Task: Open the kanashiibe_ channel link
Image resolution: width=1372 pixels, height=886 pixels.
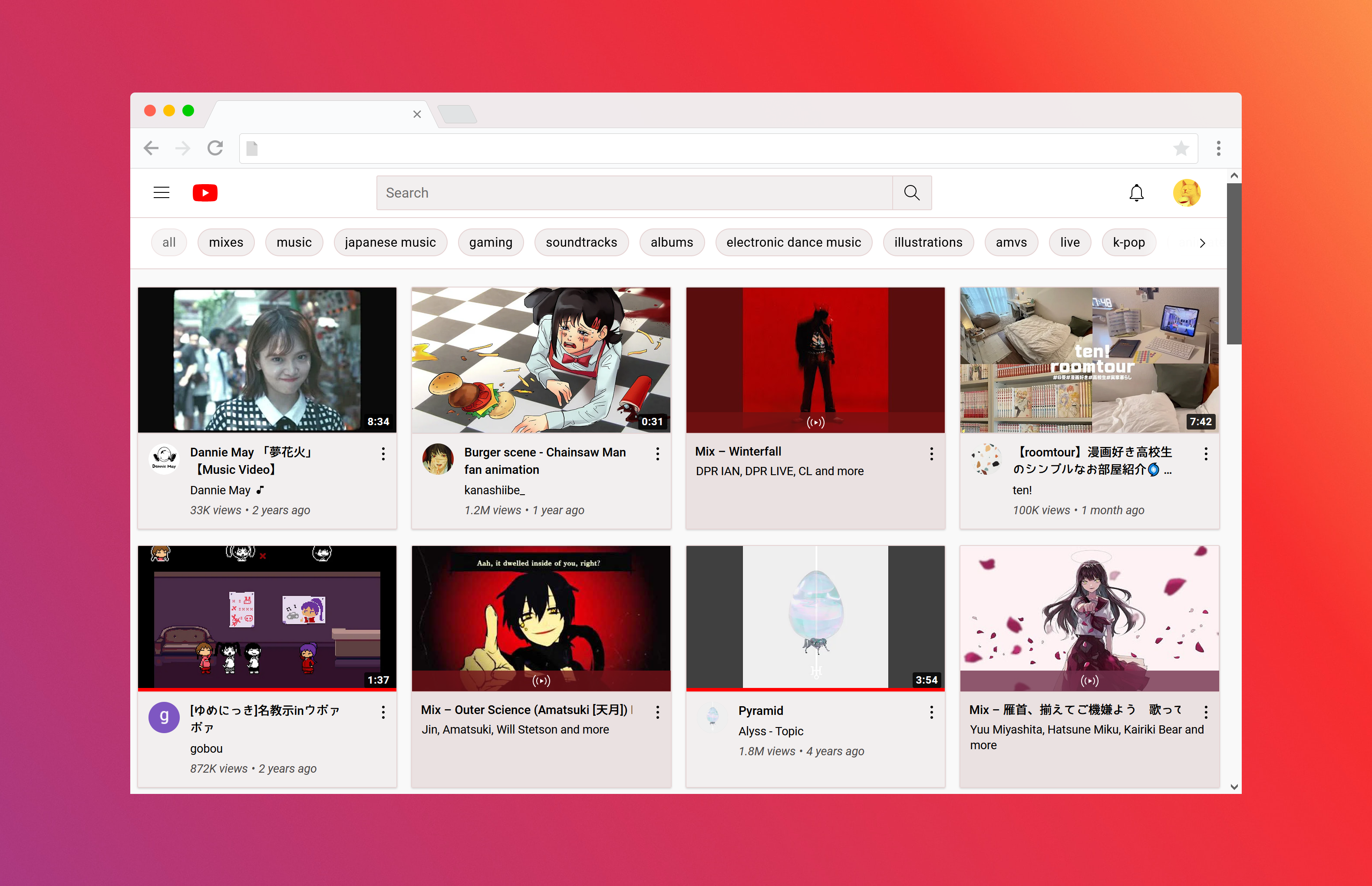Action: point(494,490)
